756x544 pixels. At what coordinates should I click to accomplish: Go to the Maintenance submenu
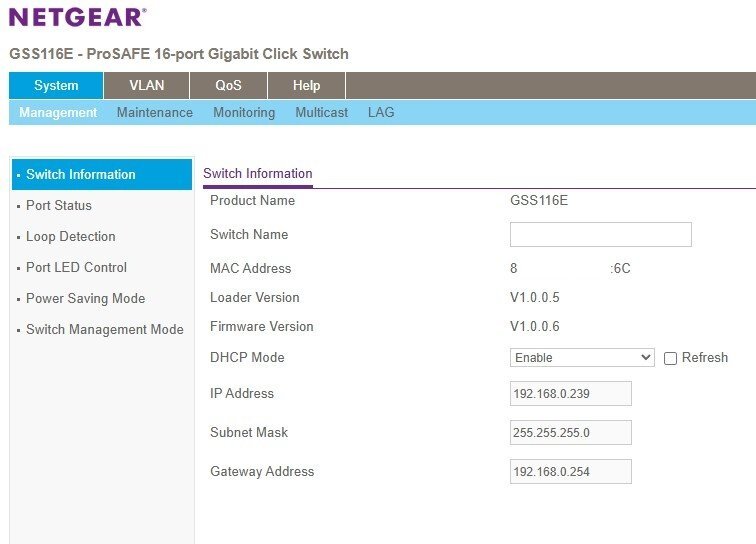[155, 112]
